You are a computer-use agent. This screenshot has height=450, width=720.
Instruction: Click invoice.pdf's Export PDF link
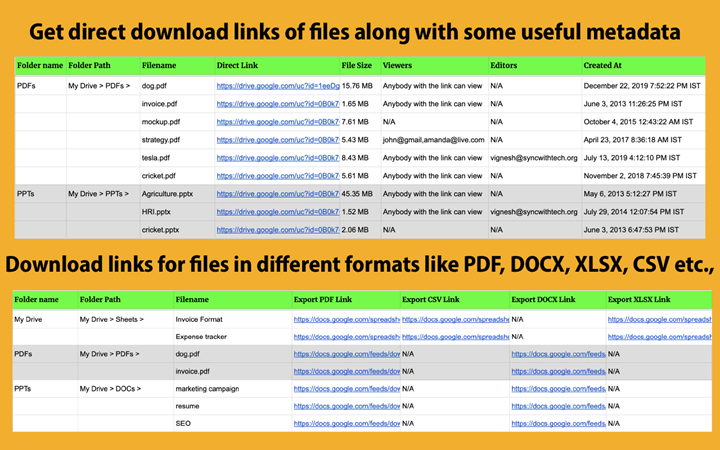coord(347,371)
